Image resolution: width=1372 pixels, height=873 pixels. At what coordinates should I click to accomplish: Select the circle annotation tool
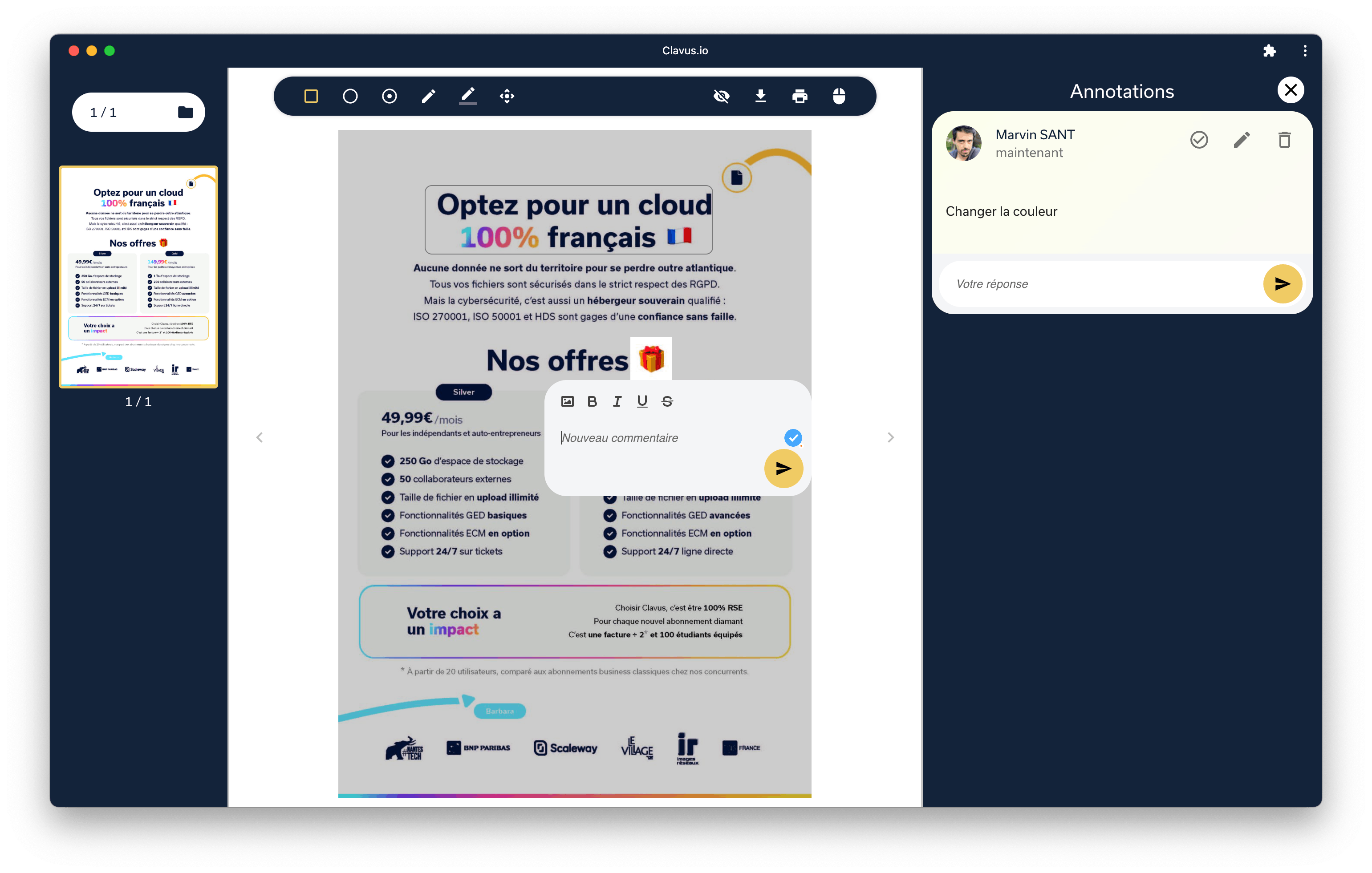point(350,96)
